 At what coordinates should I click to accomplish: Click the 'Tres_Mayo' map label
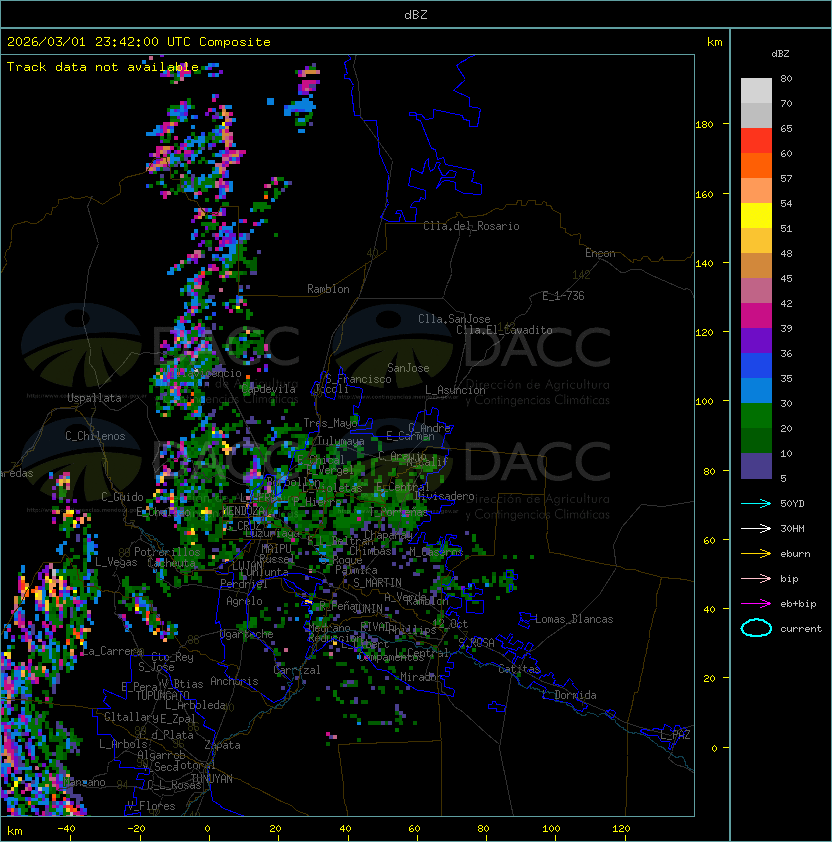coord(330,423)
